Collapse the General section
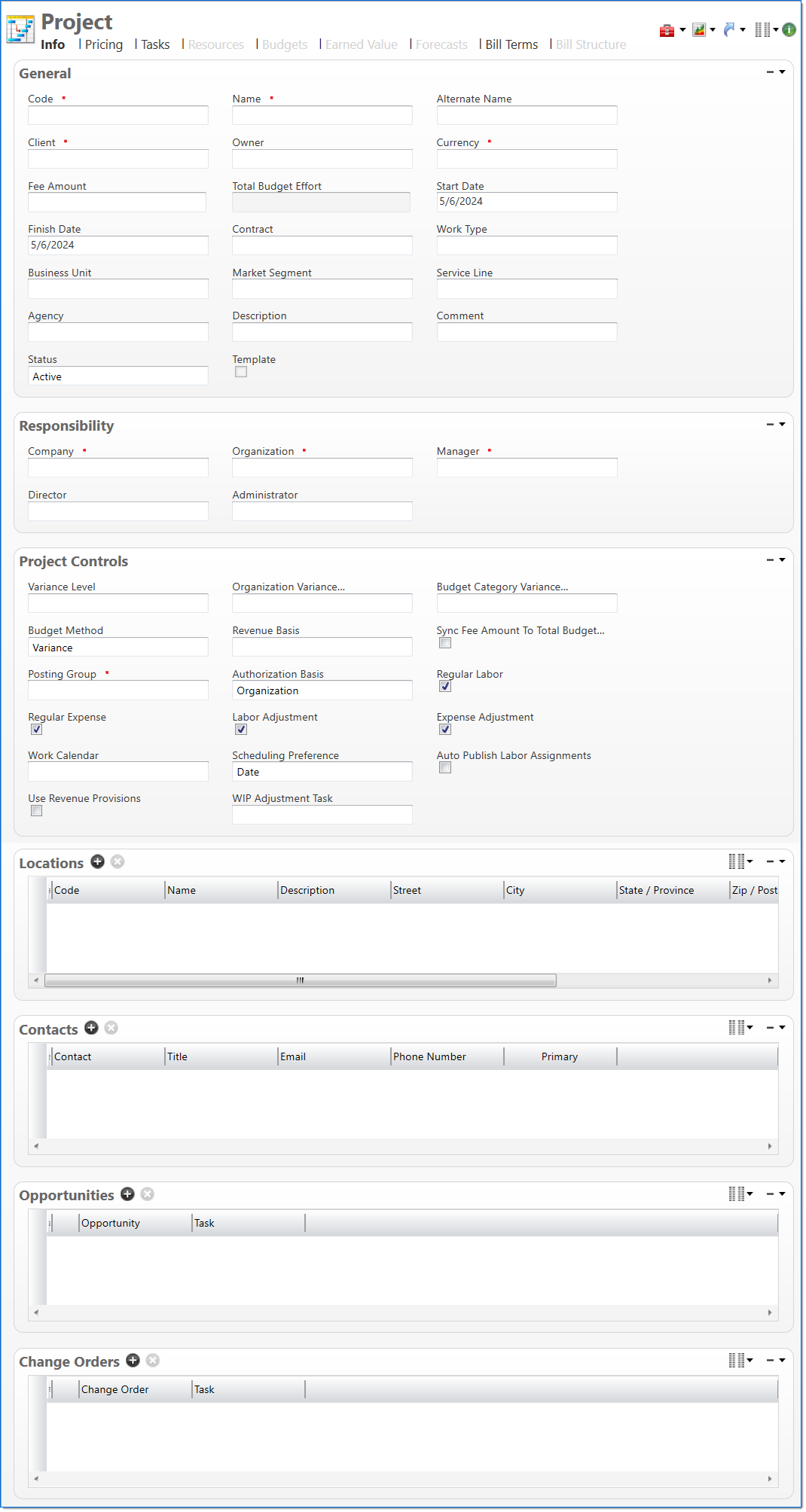This screenshot has width=806, height=1512. [x=770, y=72]
